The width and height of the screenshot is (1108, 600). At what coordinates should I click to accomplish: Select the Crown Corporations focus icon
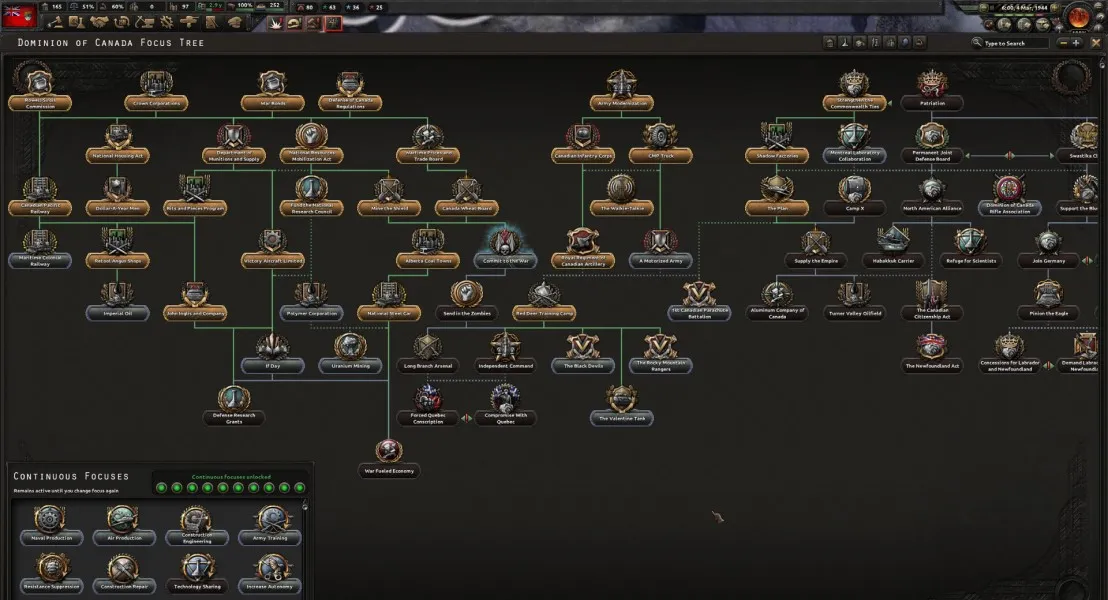[156, 83]
